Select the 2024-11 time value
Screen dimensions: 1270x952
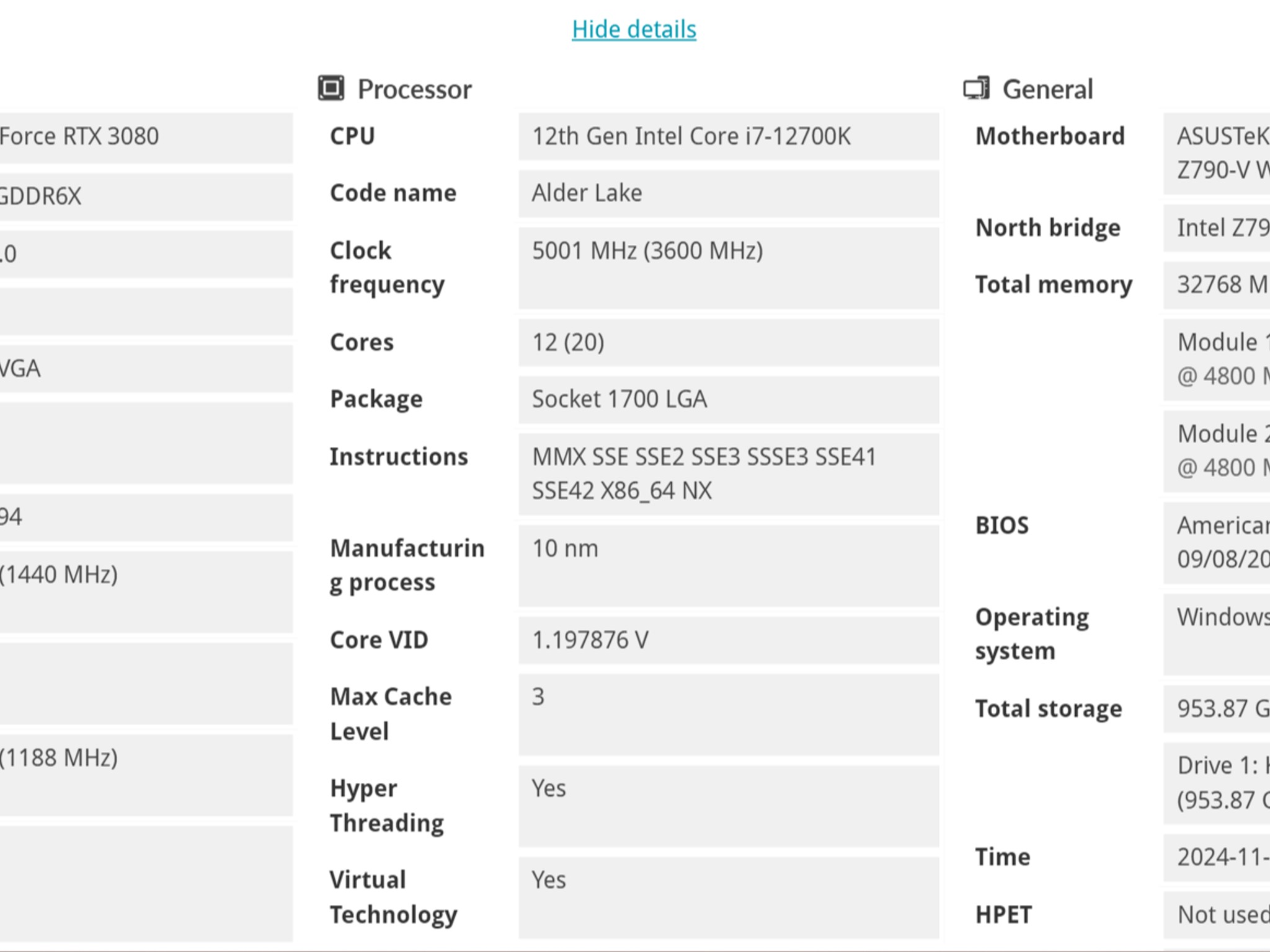(1217, 857)
